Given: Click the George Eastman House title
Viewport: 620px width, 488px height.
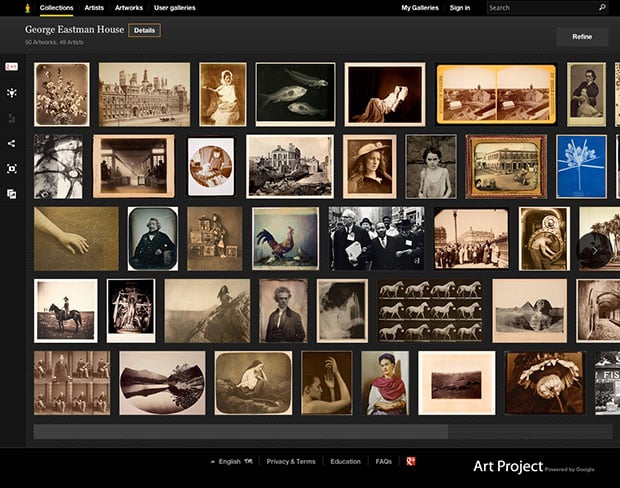Looking at the screenshot, I should [74, 30].
